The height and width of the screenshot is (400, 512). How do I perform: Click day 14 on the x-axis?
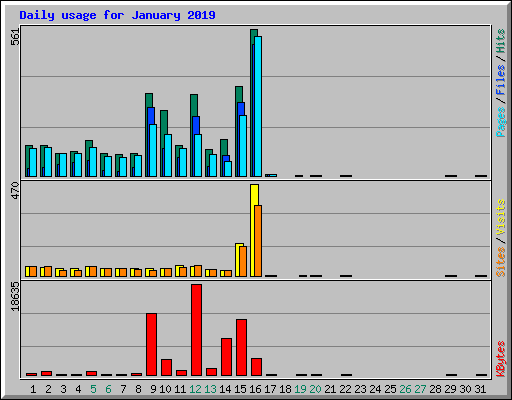(x=225, y=389)
